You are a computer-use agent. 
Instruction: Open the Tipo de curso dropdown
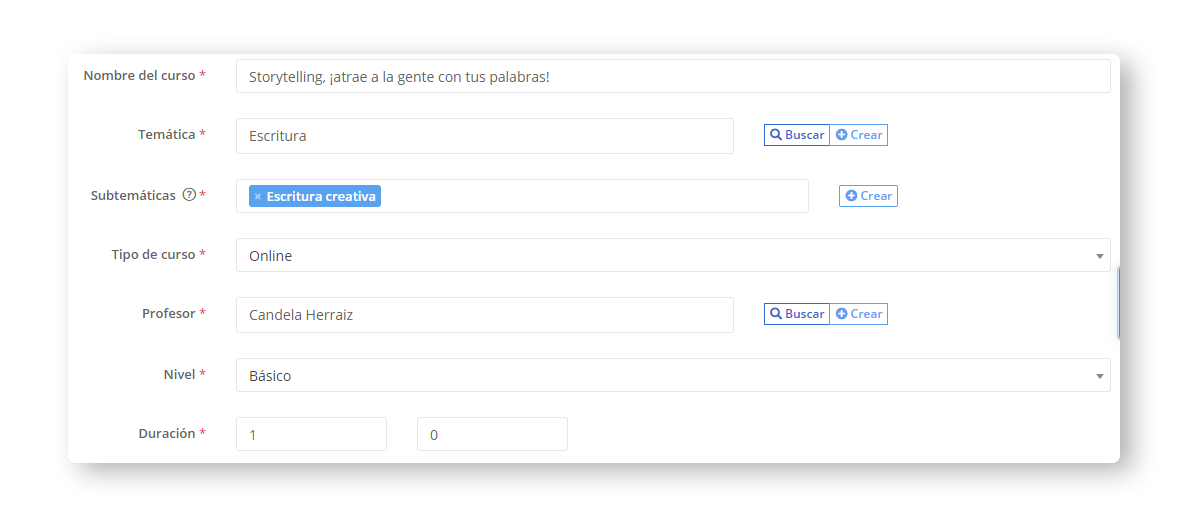pyautogui.click(x=1099, y=256)
